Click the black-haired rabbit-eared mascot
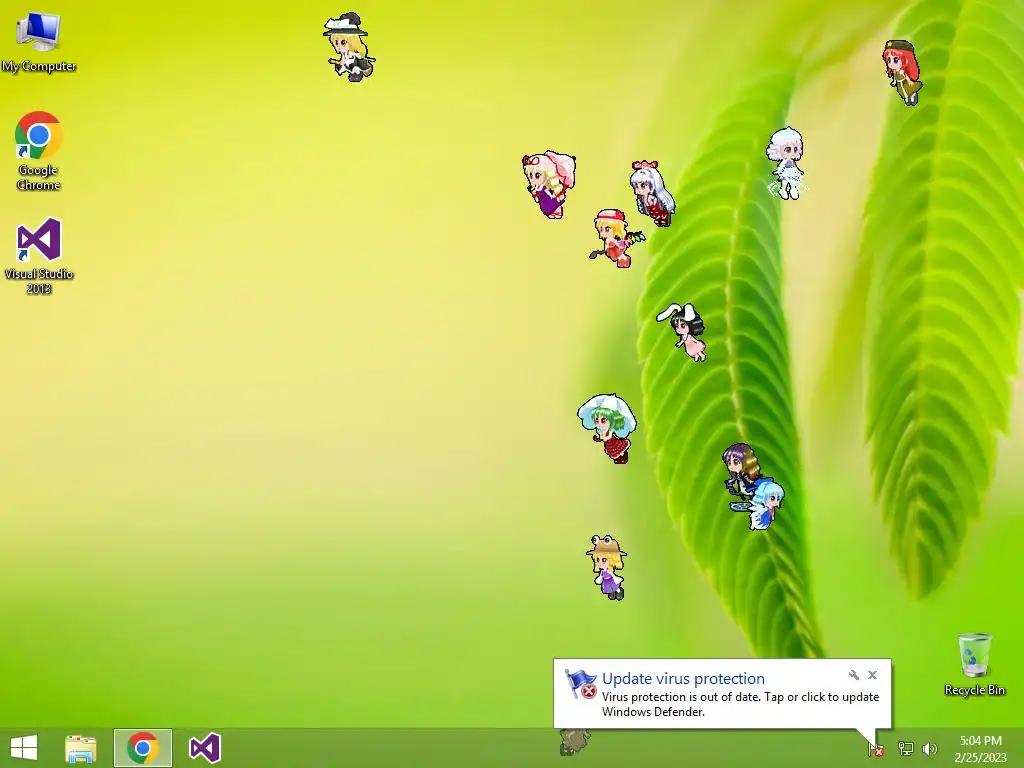Screen dimensions: 1024x768 click(x=683, y=330)
